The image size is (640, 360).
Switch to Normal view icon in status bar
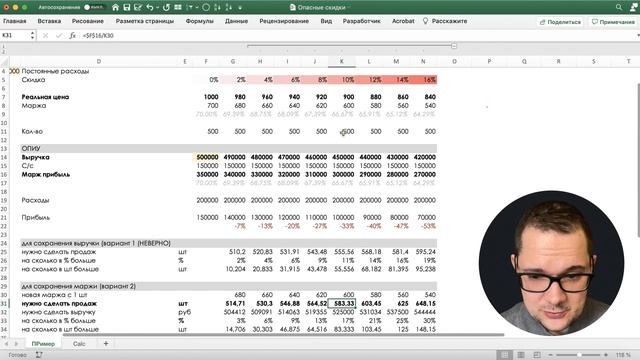pos(504,355)
